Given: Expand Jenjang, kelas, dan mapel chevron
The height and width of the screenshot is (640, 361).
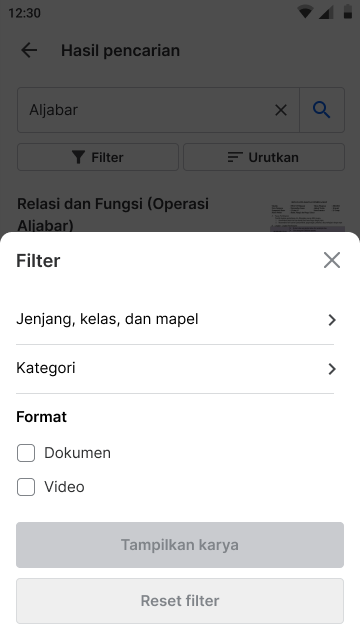Looking at the screenshot, I should tap(332, 320).
